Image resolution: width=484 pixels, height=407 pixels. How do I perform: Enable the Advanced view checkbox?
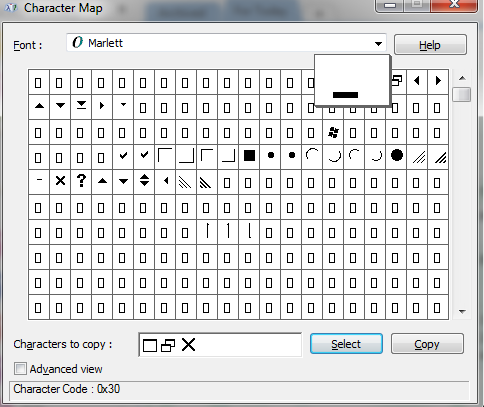click(x=20, y=369)
